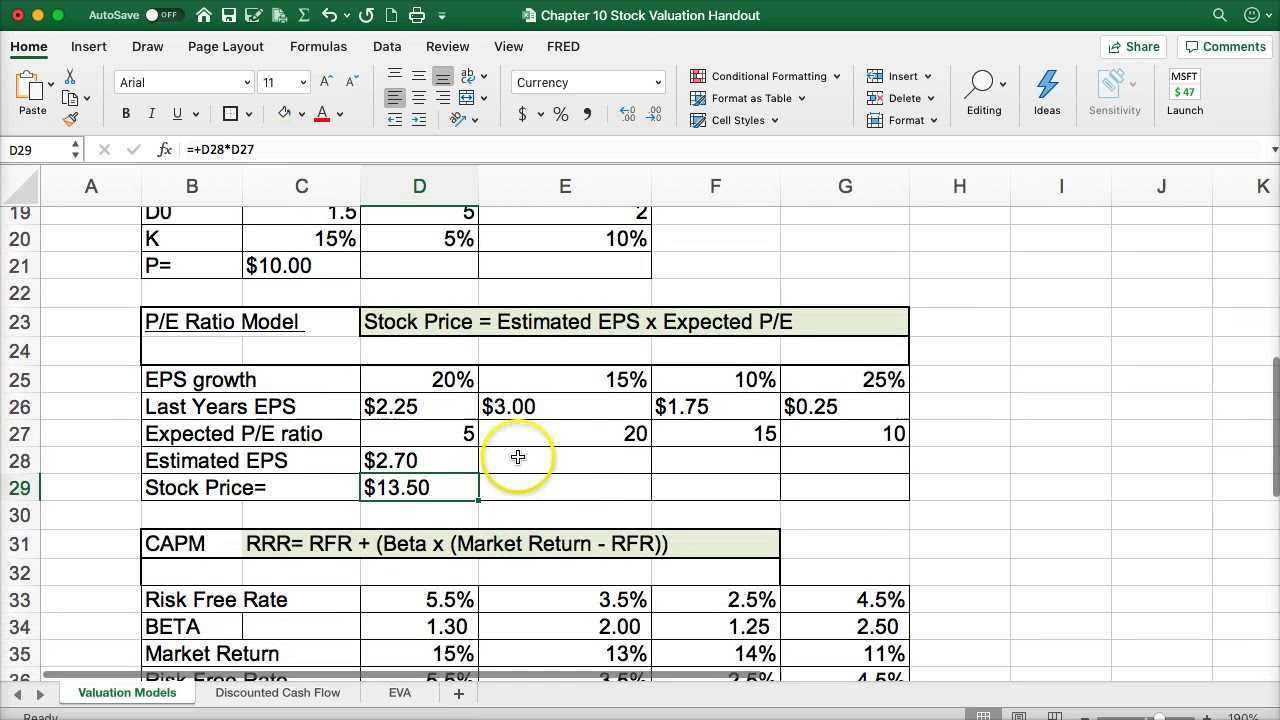Viewport: 1280px width, 720px height.
Task: Select the Format Painter icon
Action: 71,119
